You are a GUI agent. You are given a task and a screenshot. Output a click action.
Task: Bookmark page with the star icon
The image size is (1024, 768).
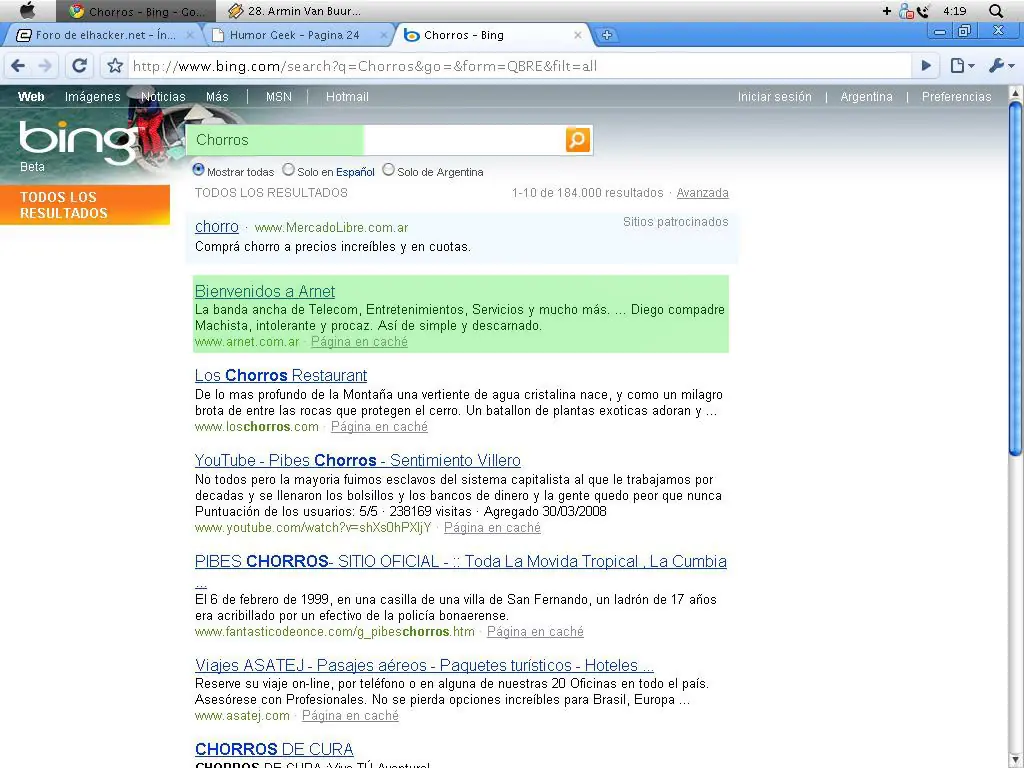115,65
